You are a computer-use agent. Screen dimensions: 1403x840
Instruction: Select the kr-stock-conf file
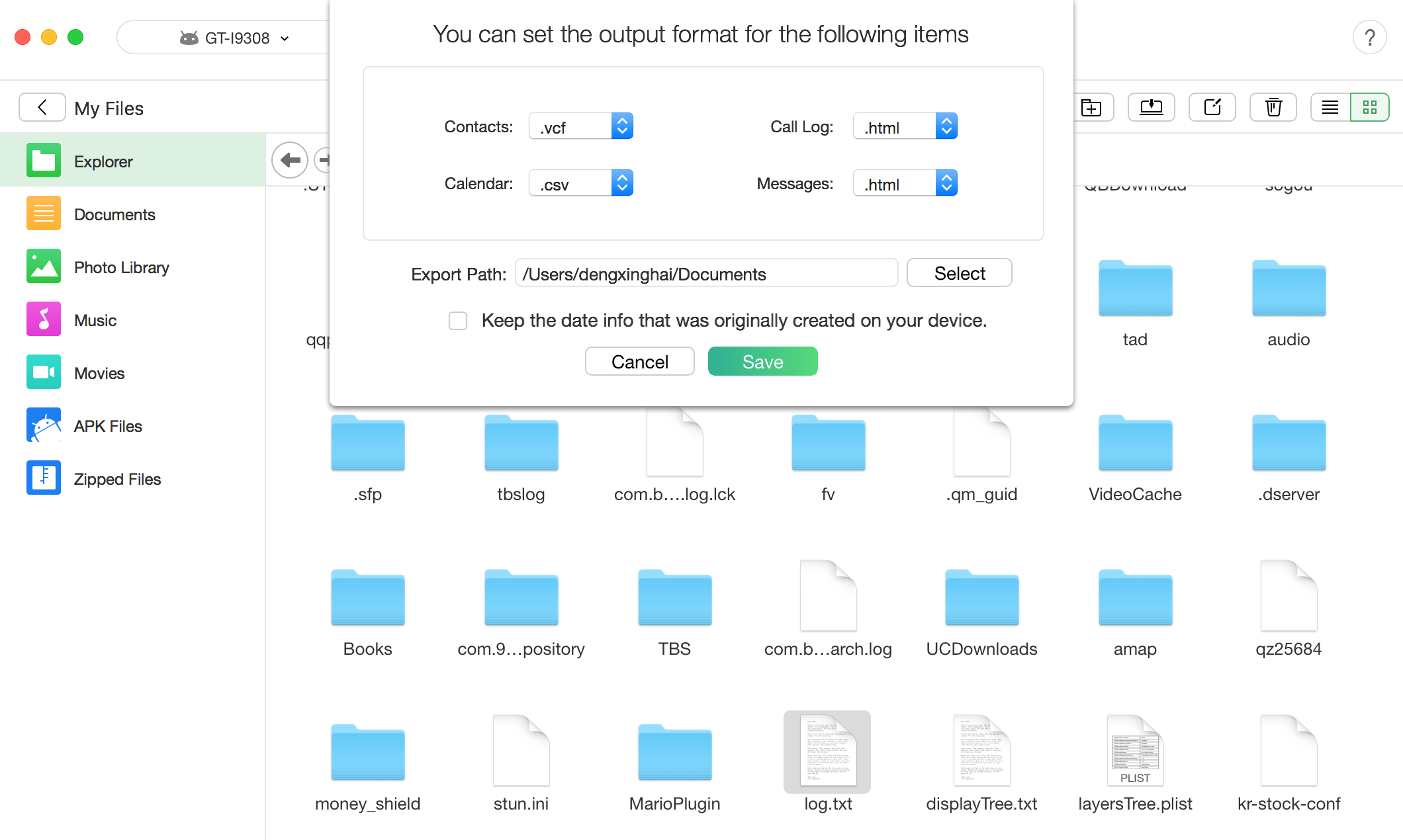tap(1289, 751)
